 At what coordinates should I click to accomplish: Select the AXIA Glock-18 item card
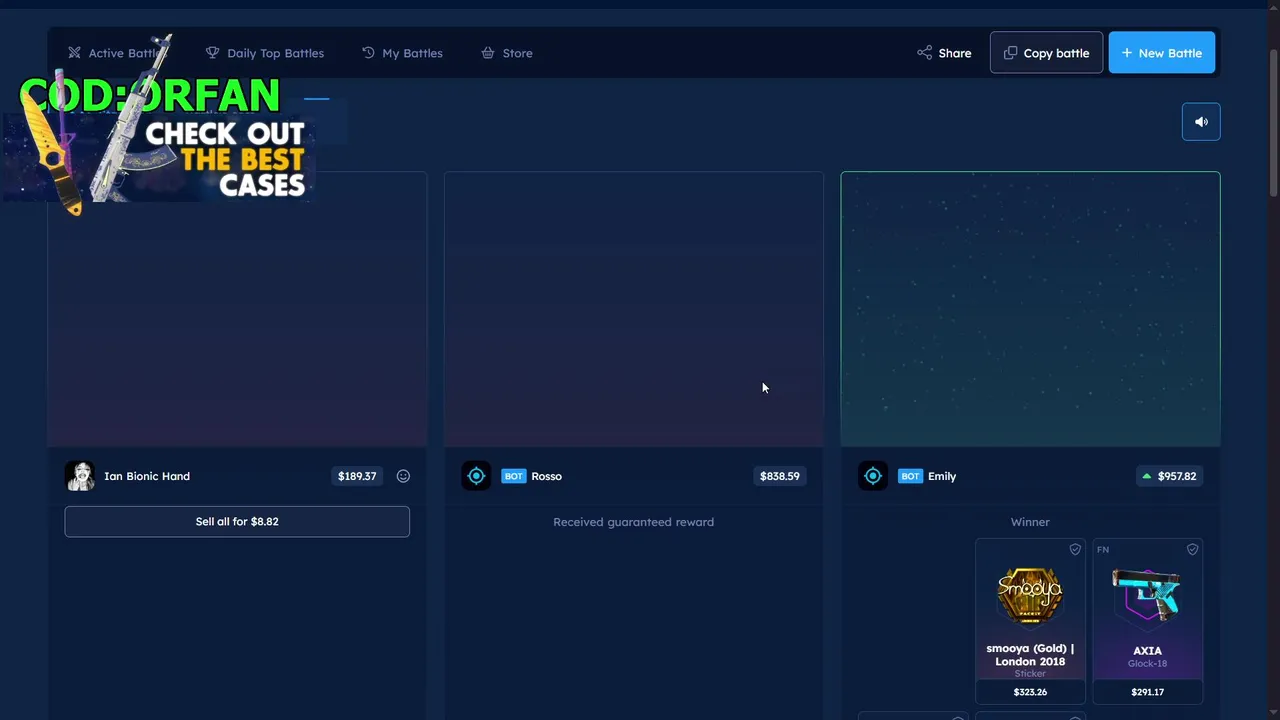(x=1147, y=621)
